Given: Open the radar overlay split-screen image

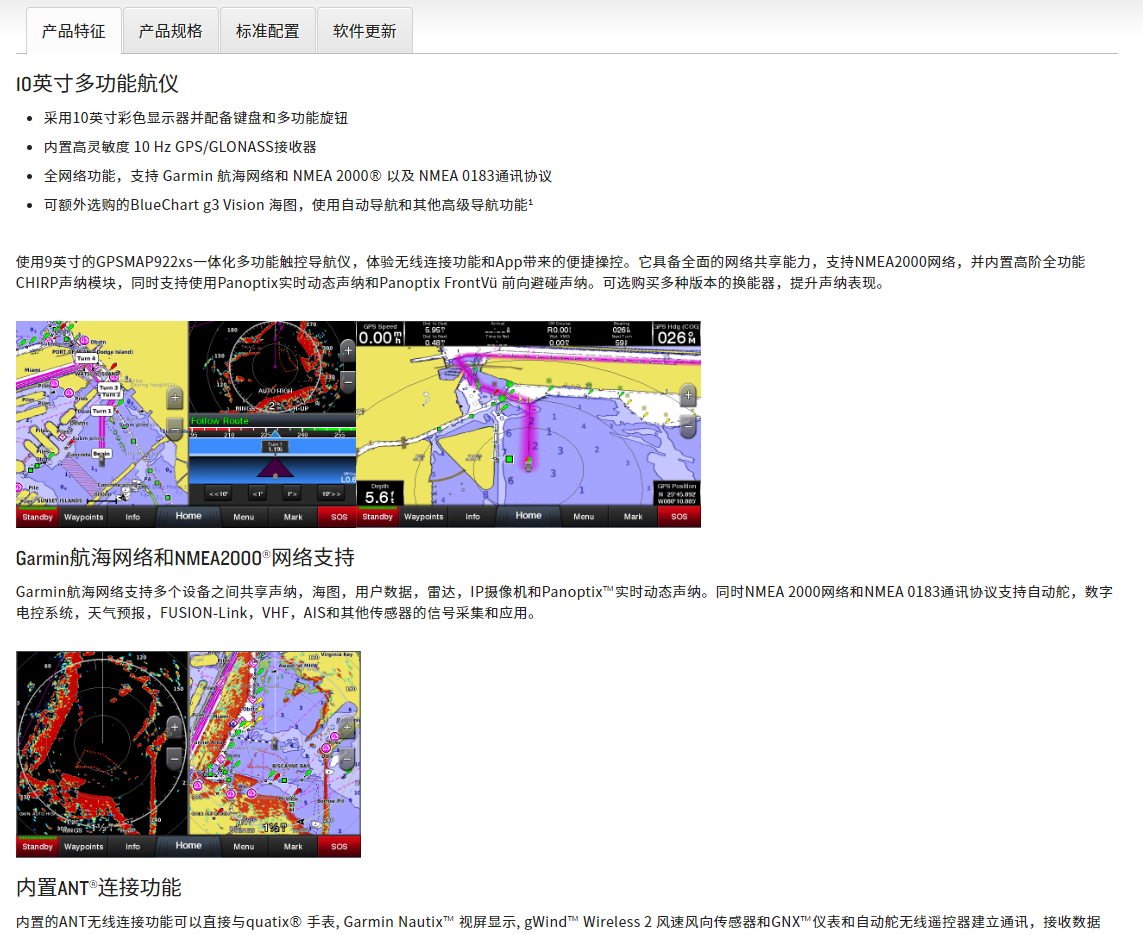Looking at the screenshot, I should 188,754.
